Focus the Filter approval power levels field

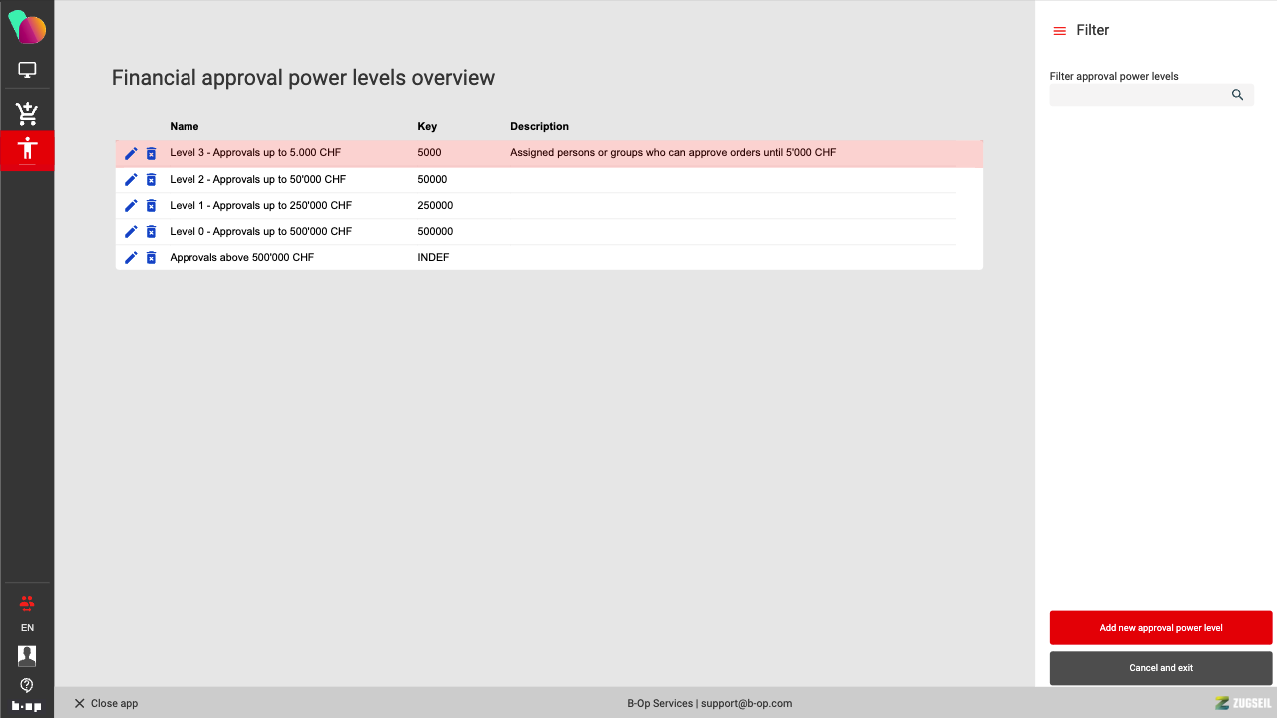(1138, 95)
